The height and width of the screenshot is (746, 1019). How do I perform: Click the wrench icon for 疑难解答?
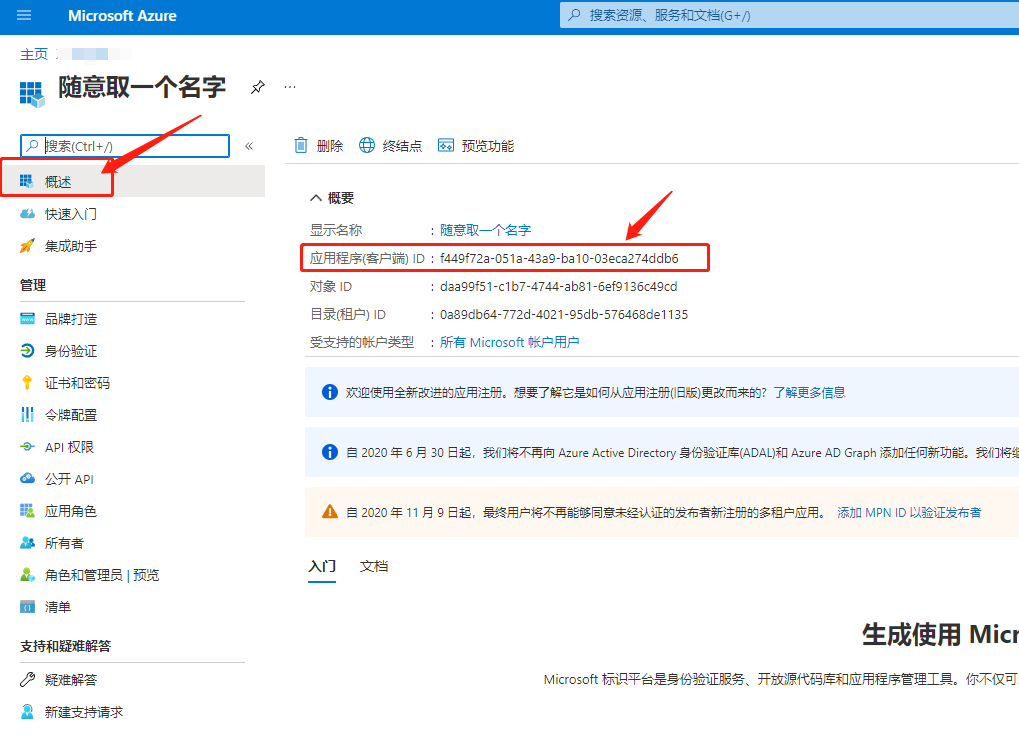[27, 680]
